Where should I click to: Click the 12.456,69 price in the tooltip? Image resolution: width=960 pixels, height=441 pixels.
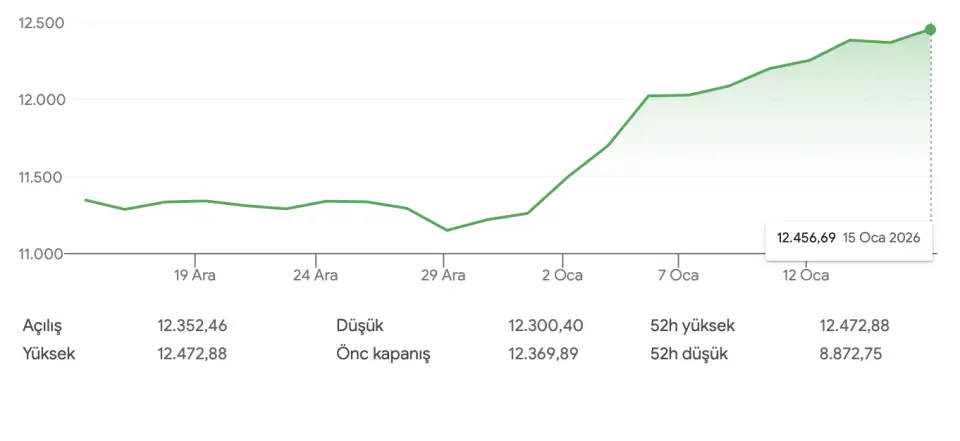pyautogui.click(x=806, y=239)
